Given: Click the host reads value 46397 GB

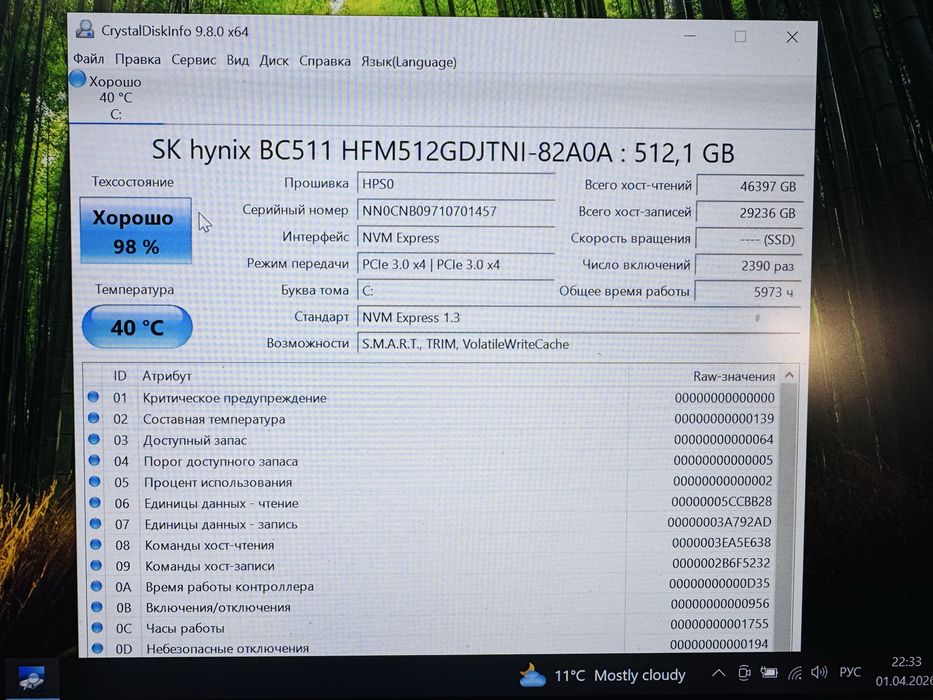Looking at the screenshot, I should pyautogui.click(x=750, y=186).
